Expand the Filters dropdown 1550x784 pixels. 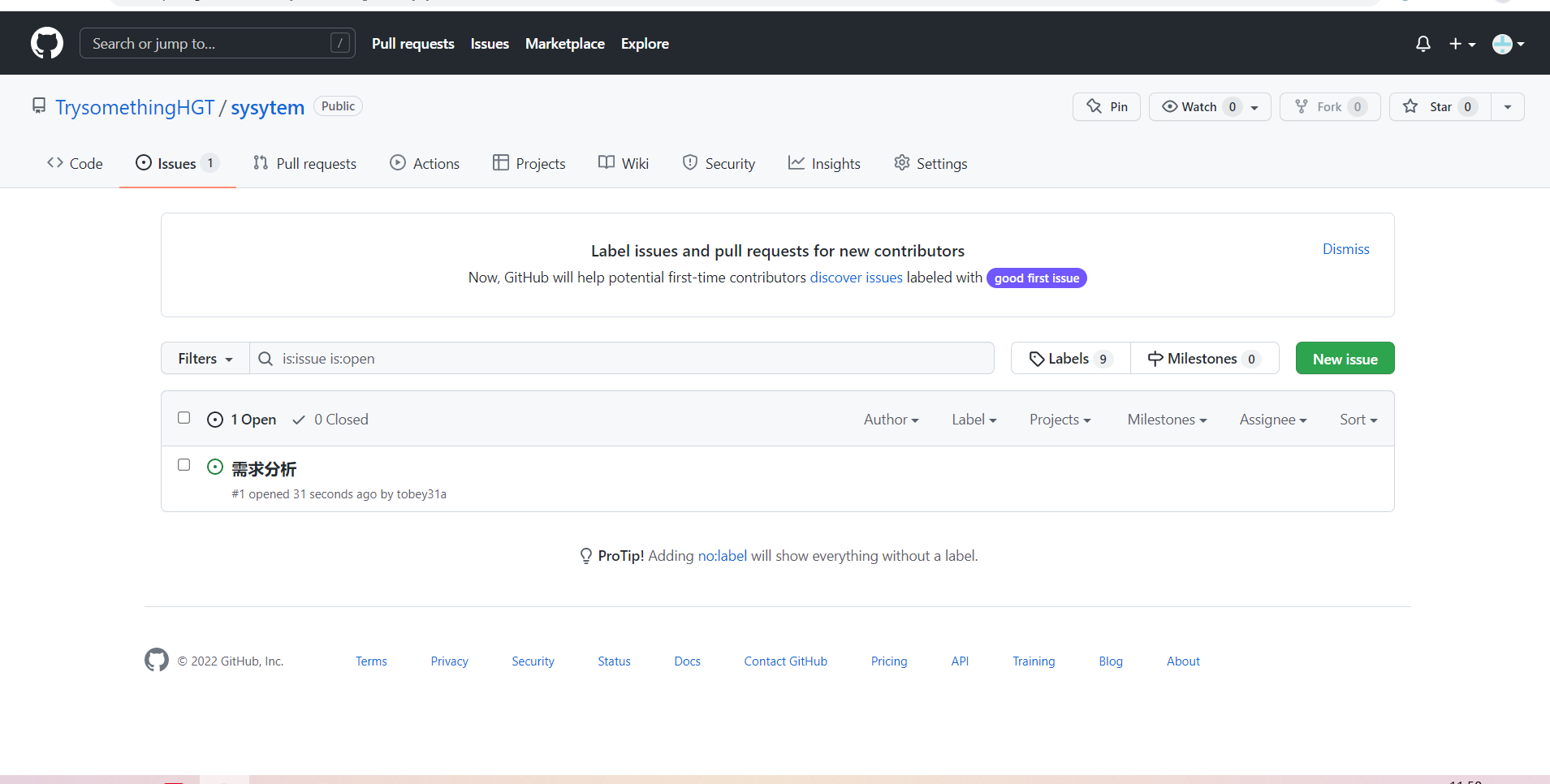pyautogui.click(x=205, y=359)
